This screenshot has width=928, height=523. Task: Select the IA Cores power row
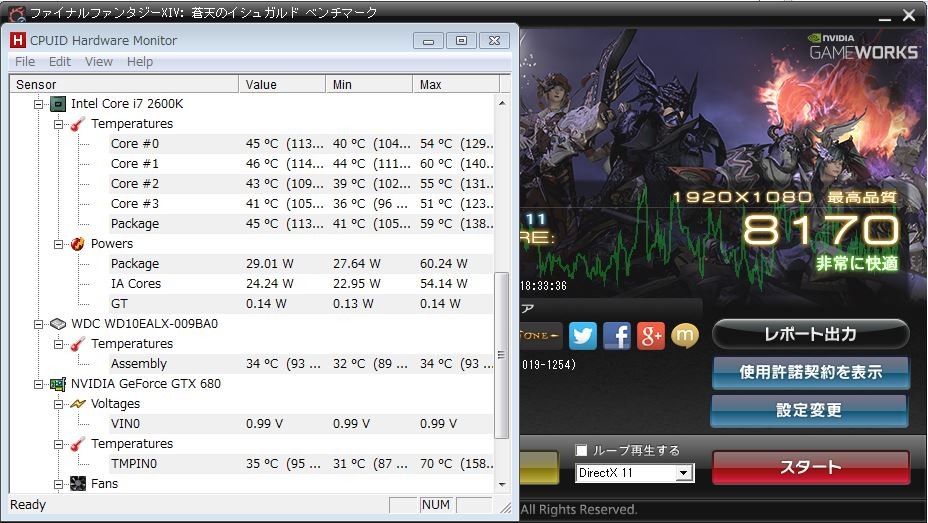pos(302,284)
